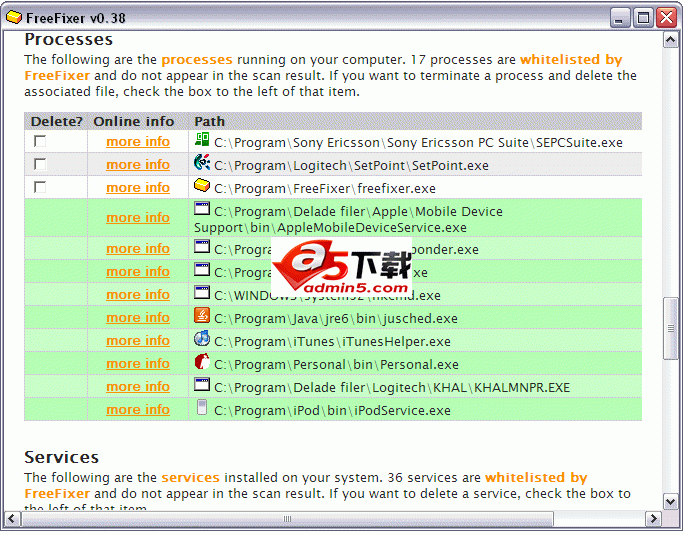
Task: Open more info for SetPoint.exe
Action: click(138, 165)
